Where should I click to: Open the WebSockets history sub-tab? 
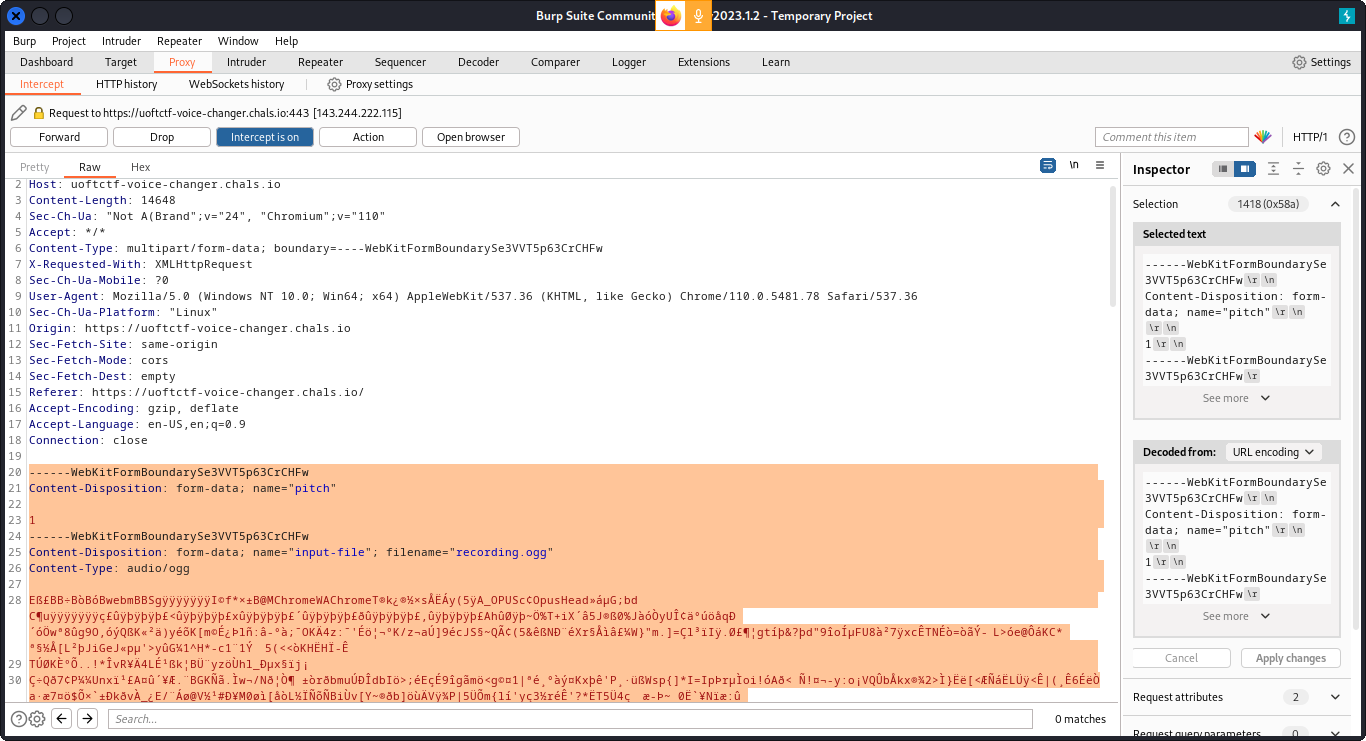coord(236,84)
